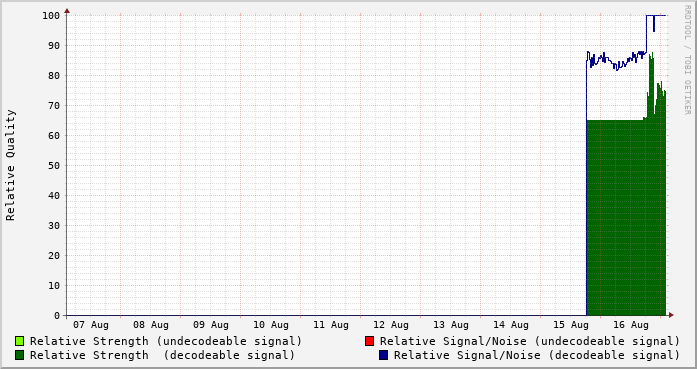Click the Relative Quality axis title
Image resolution: width=697 pixels, height=369 pixels.
click(11, 165)
